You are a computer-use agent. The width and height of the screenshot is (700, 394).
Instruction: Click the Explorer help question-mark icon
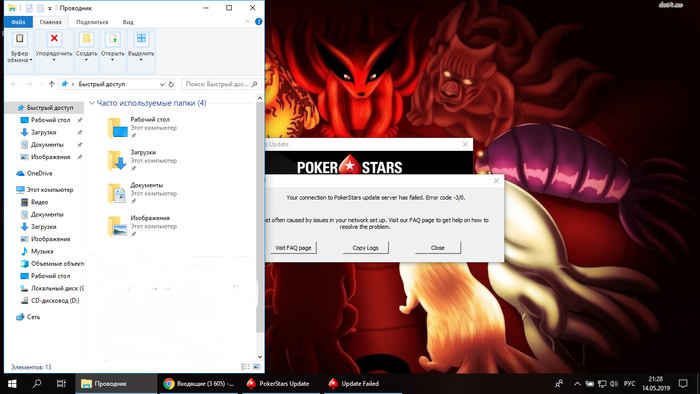258,21
